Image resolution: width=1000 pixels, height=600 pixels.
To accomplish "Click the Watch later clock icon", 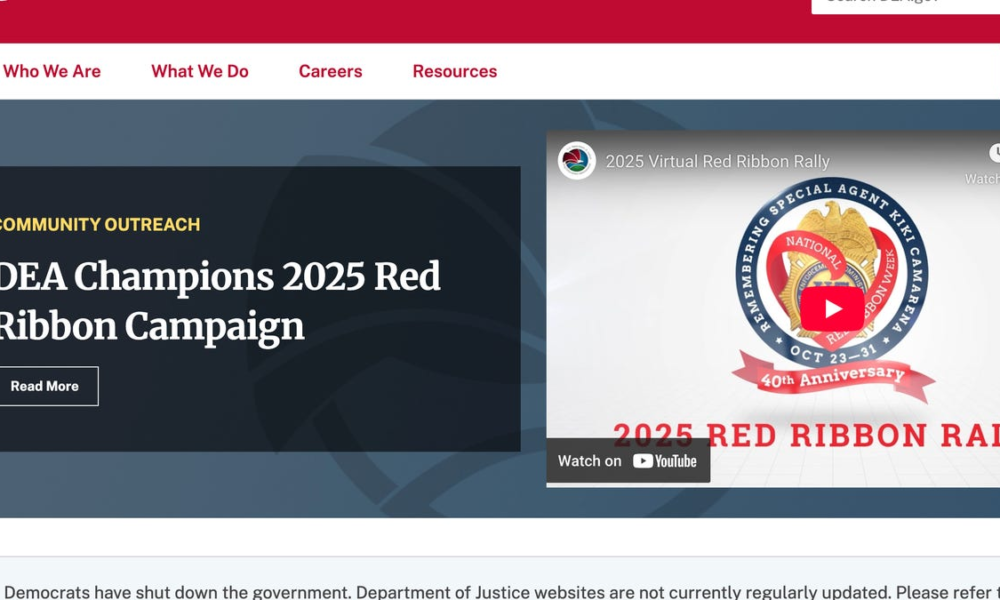I will tap(993, 153).
